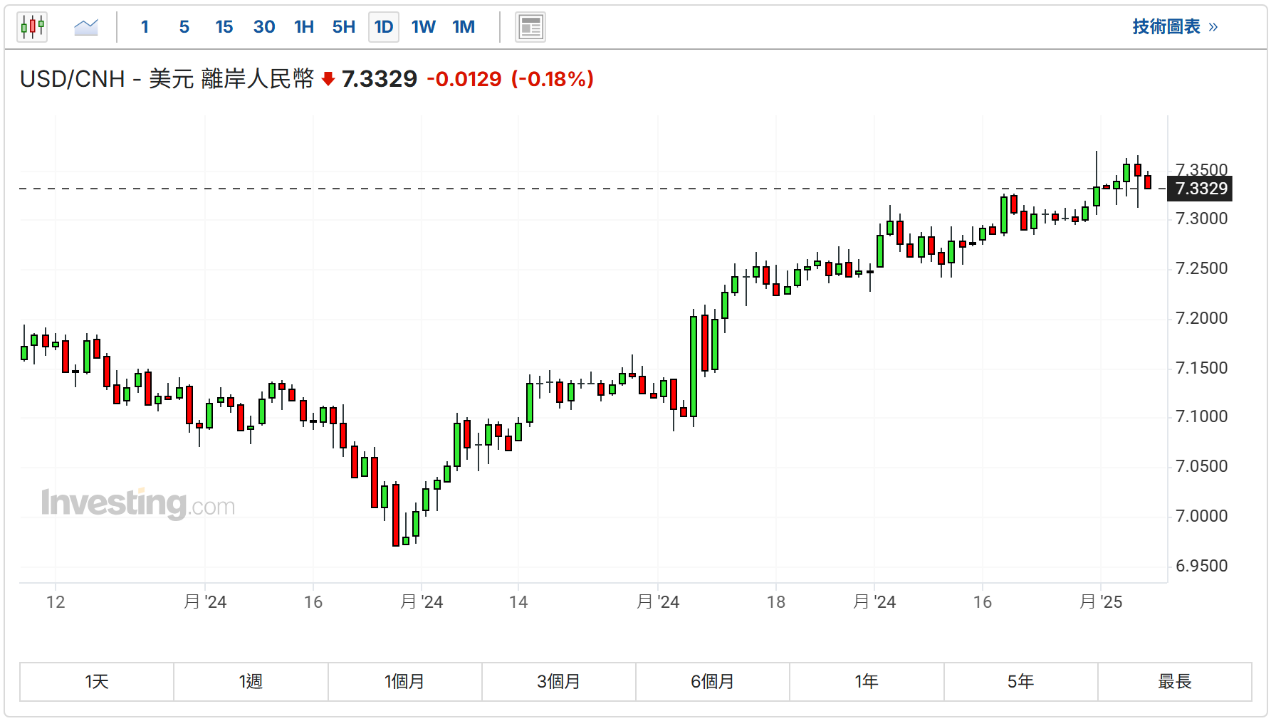Choose the 30-minute interval
The height and width of the screenshot is (721, 1271).
[x=264, y=27]
